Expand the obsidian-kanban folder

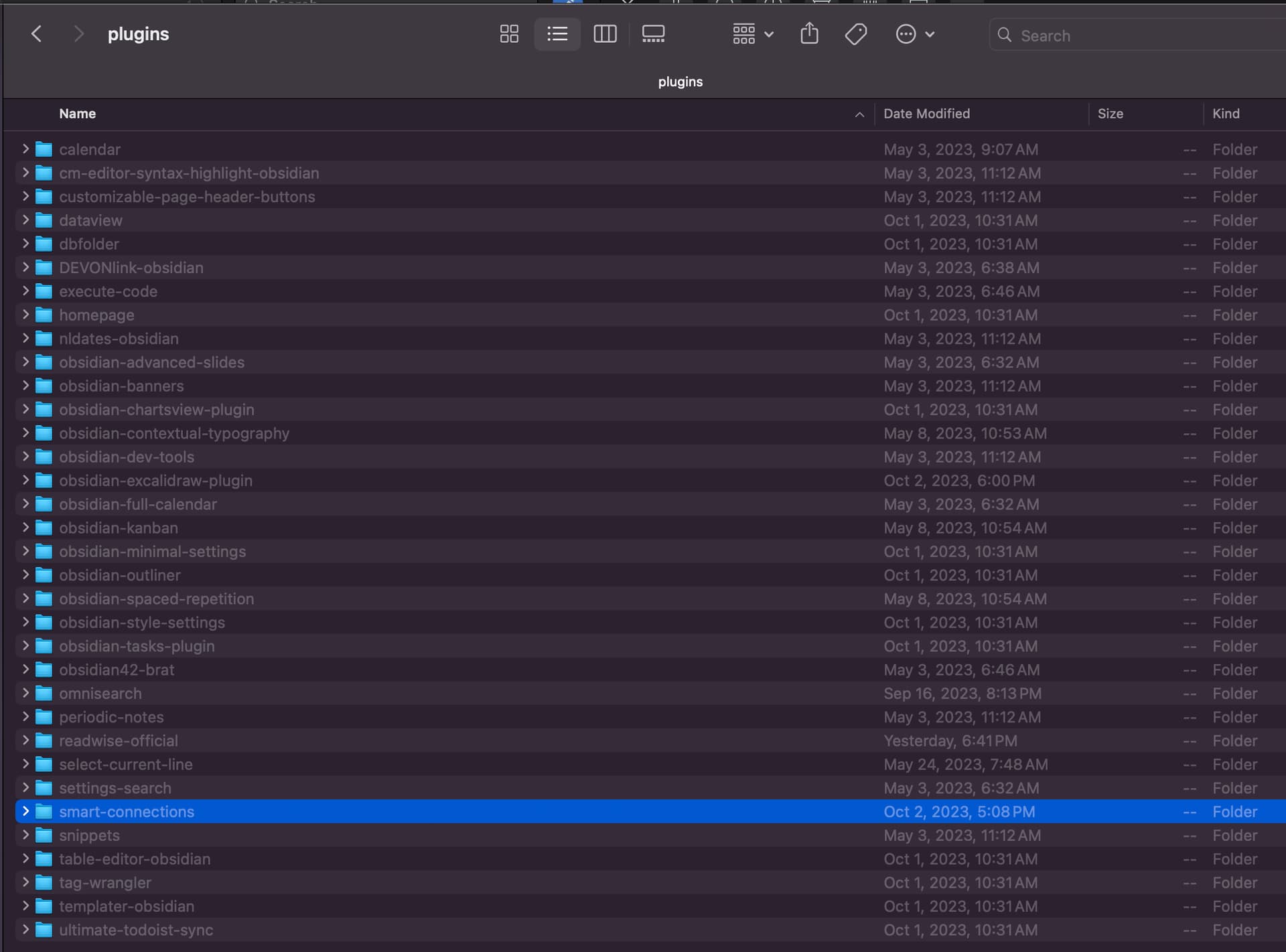[25, 527]
